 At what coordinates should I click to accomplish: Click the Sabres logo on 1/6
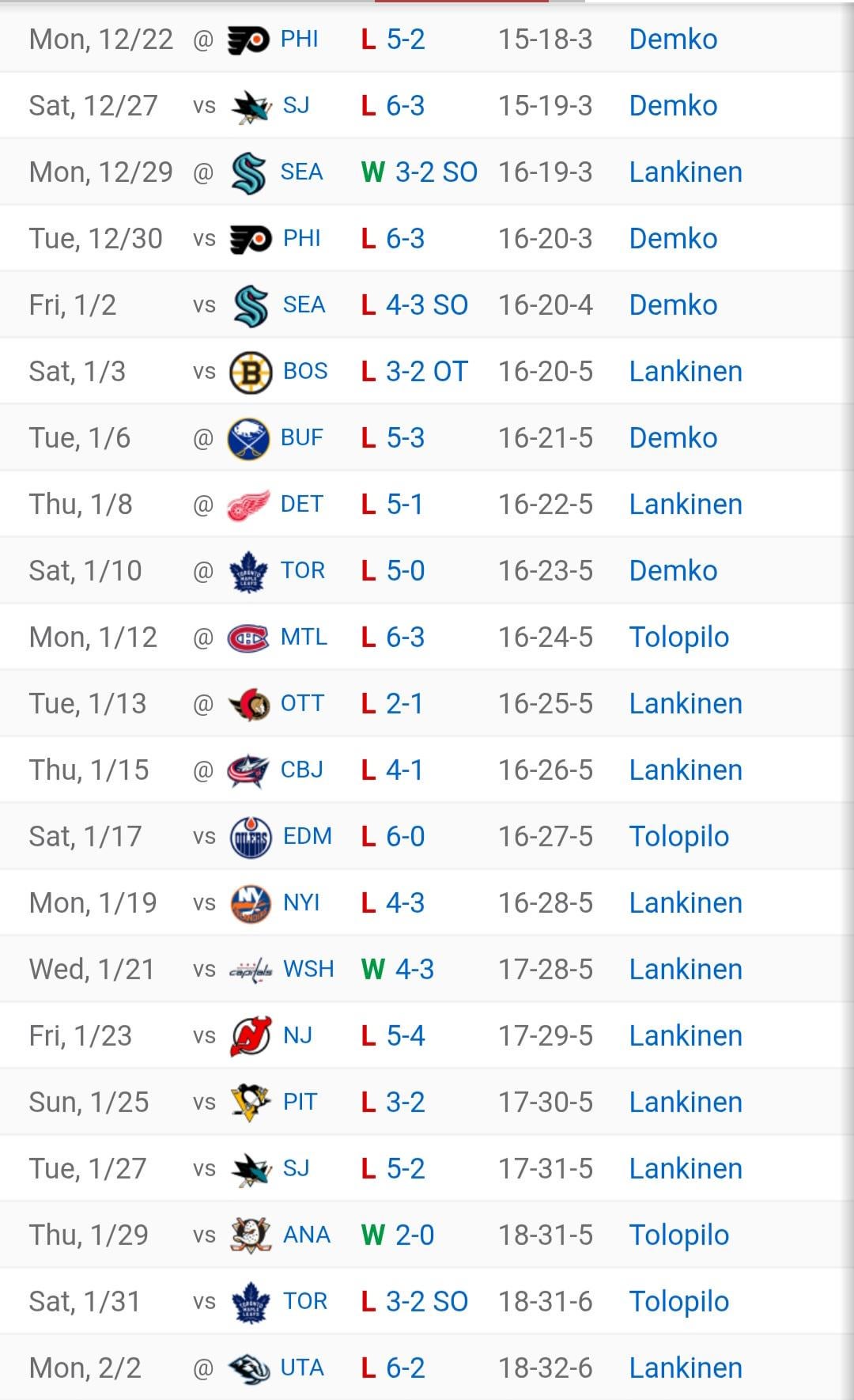[x=248, y=438]
